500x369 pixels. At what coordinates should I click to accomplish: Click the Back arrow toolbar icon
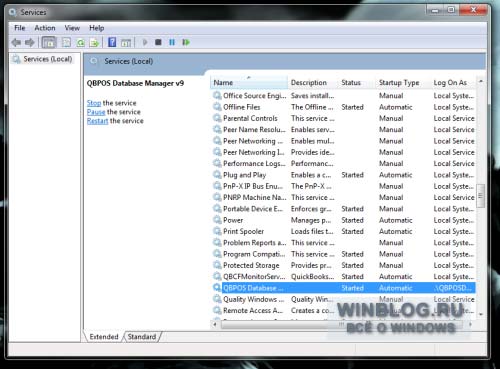[x=16, y=42]
